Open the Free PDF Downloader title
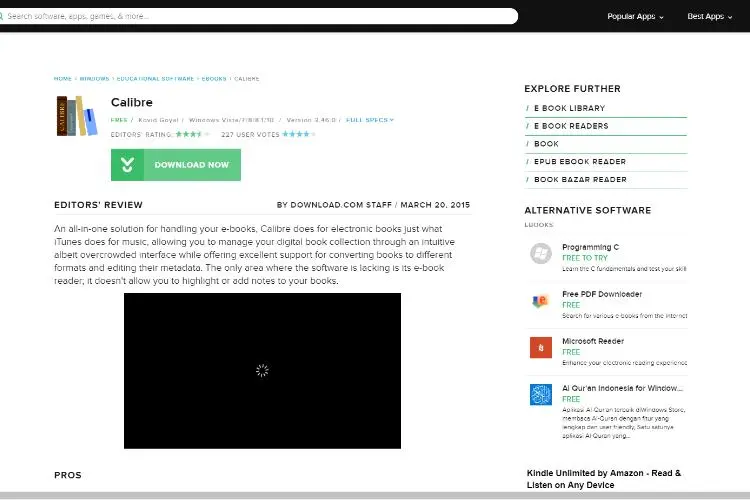 602,294
